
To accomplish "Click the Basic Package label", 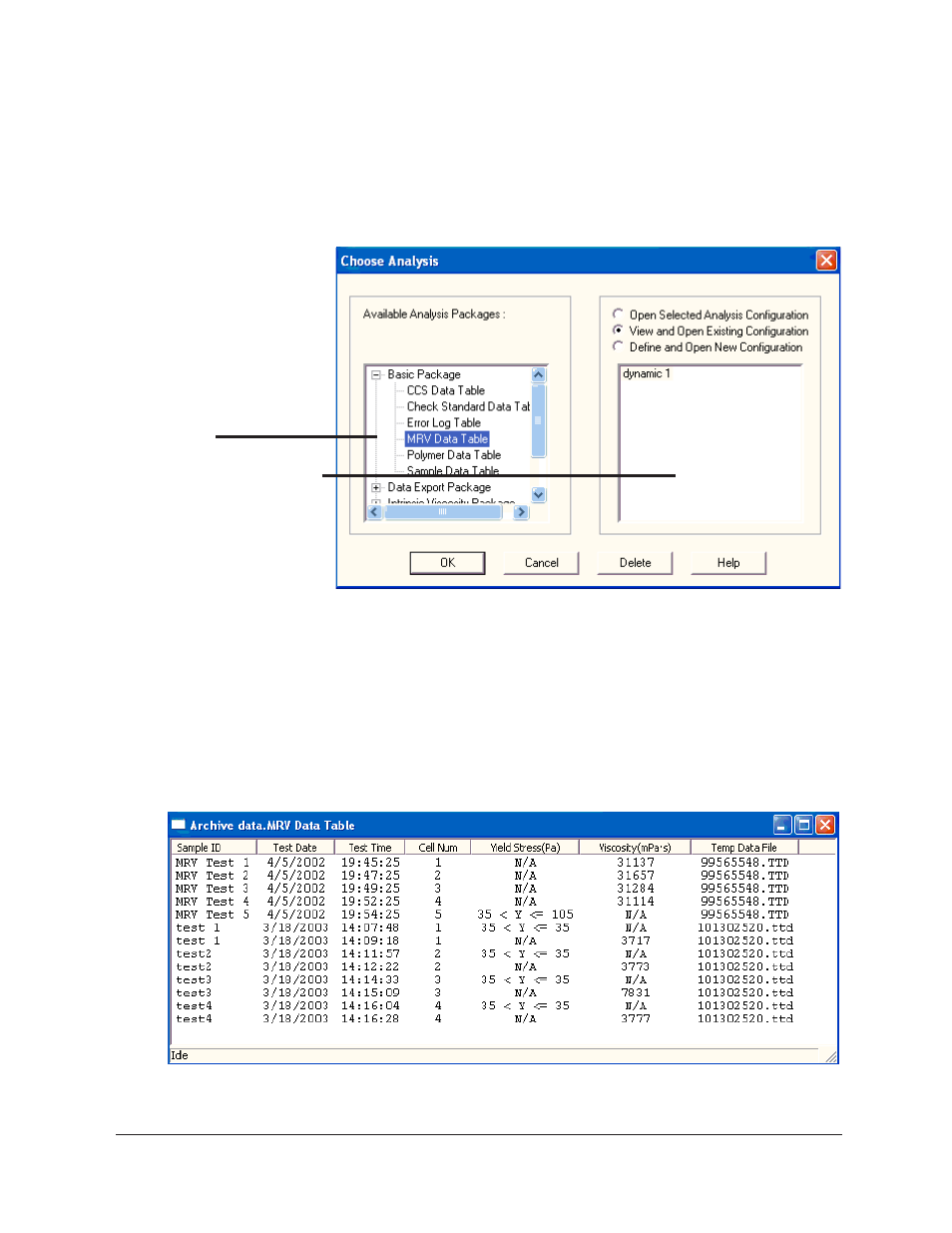I will pyautogui.click(x=424, y=374).
